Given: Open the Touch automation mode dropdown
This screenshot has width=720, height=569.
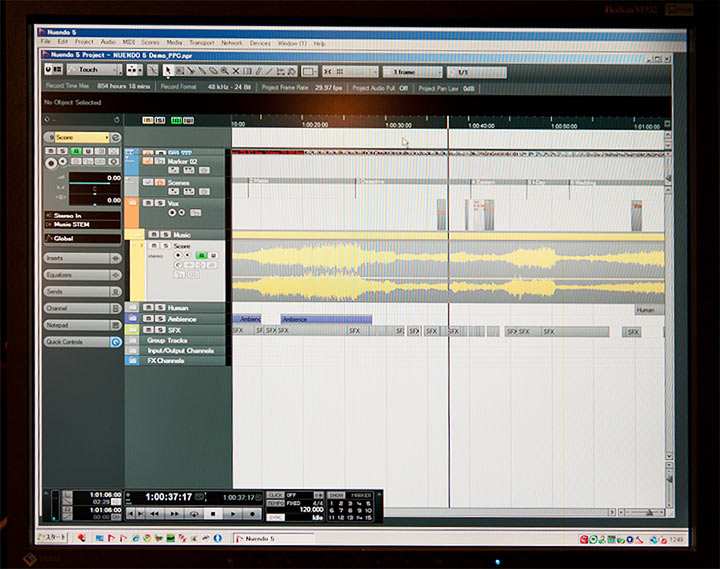Looking at the screenshot, I should pos(95,70).
